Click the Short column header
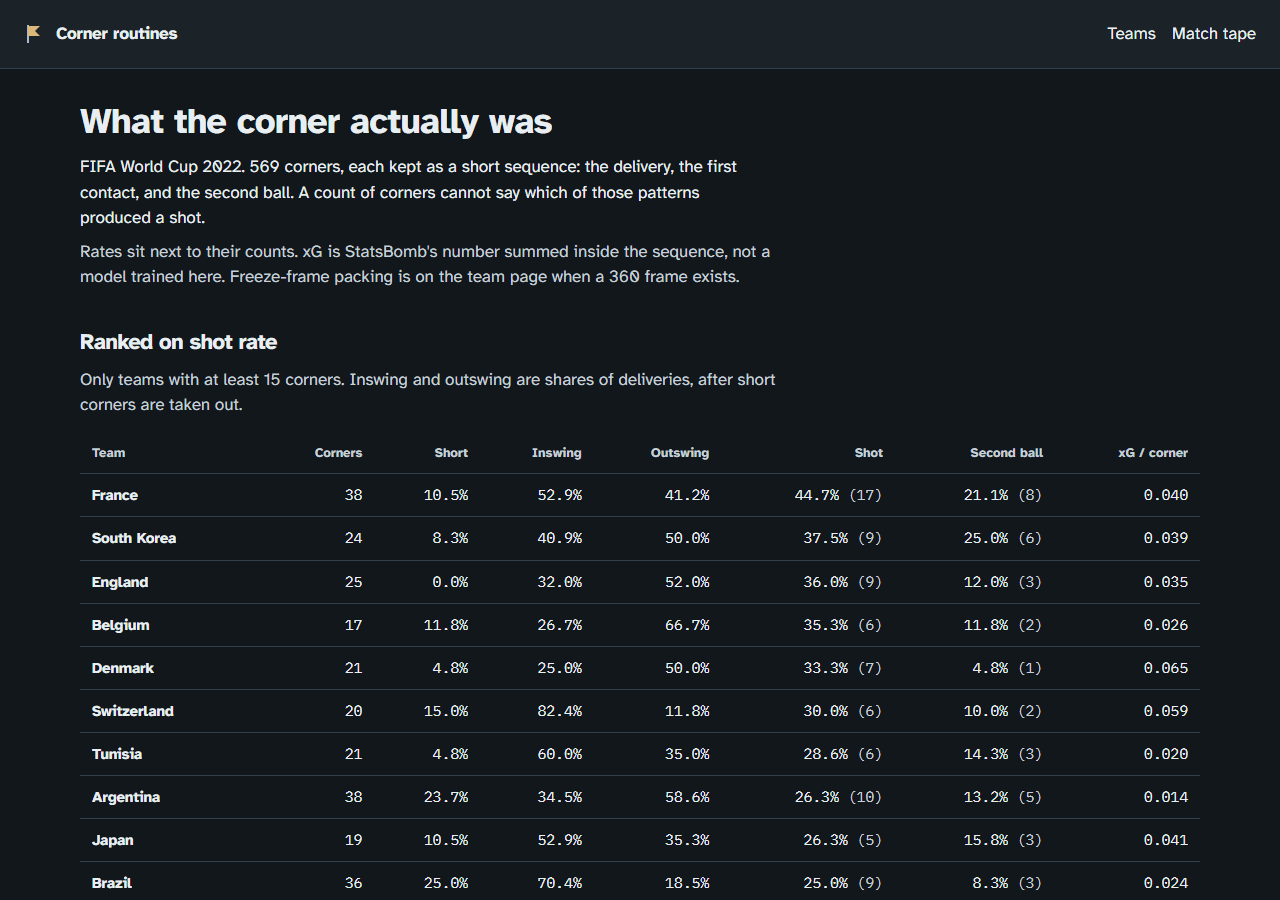1280x900 pixels. (x=451, y=453)
